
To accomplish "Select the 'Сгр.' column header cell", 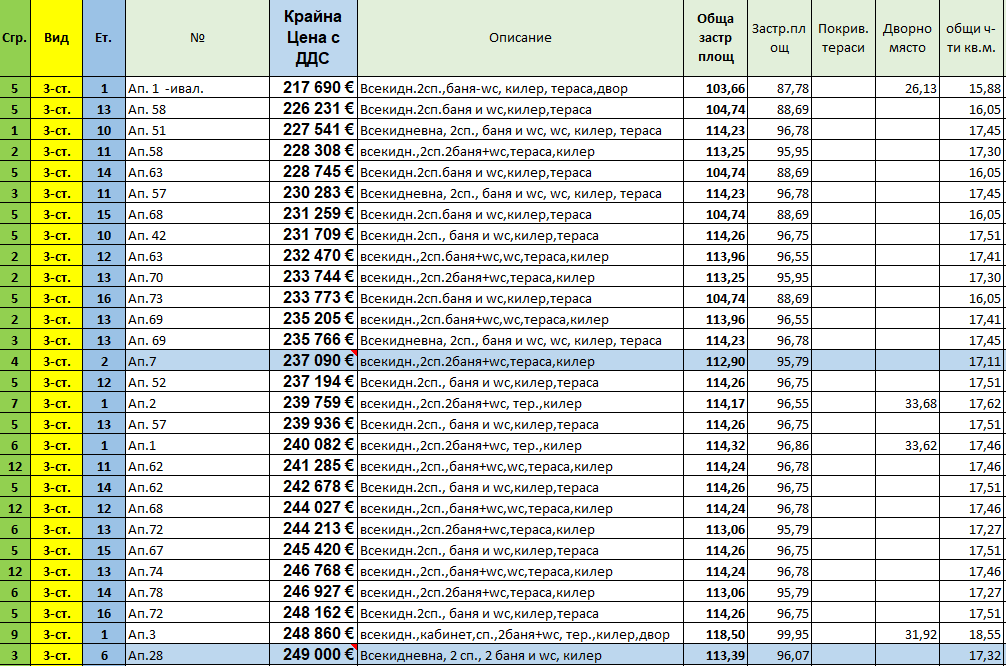I will (15, 38).
